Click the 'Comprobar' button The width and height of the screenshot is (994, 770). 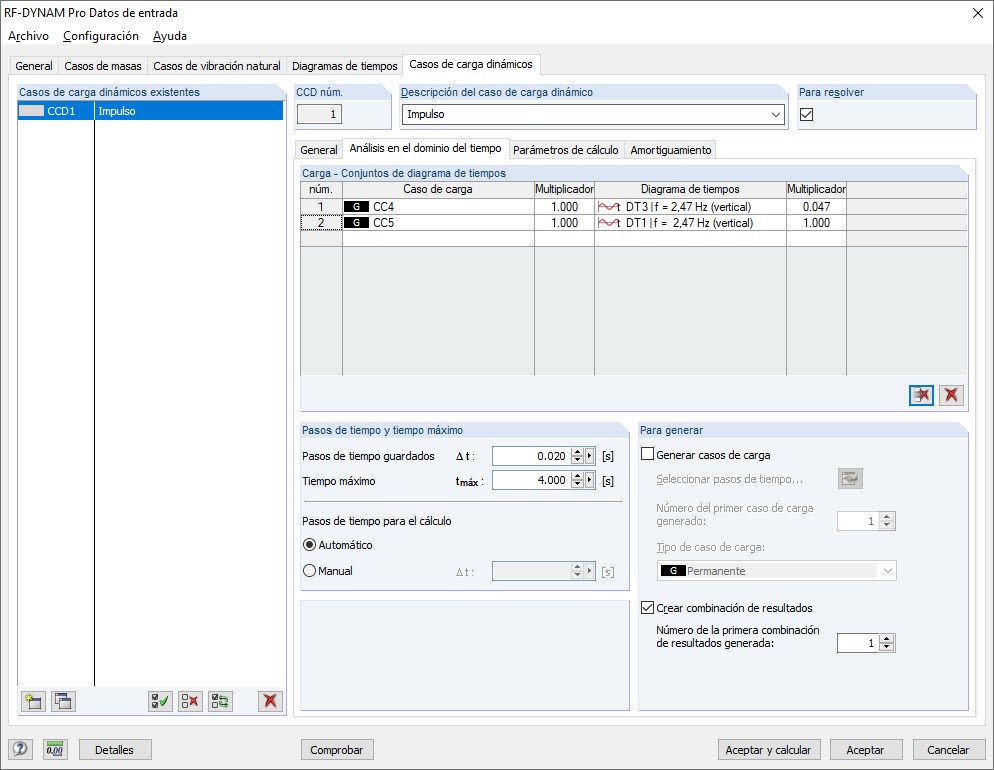337,750
